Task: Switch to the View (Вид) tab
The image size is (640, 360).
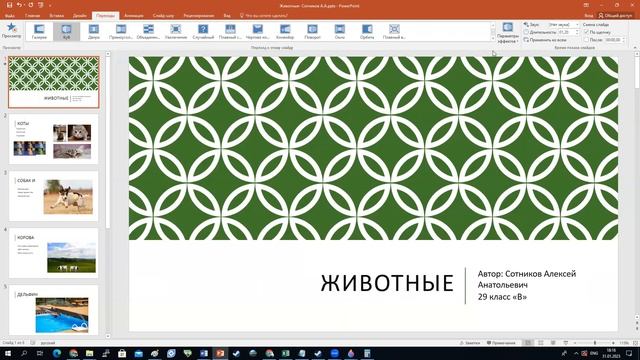Action: tap(227, 16)
